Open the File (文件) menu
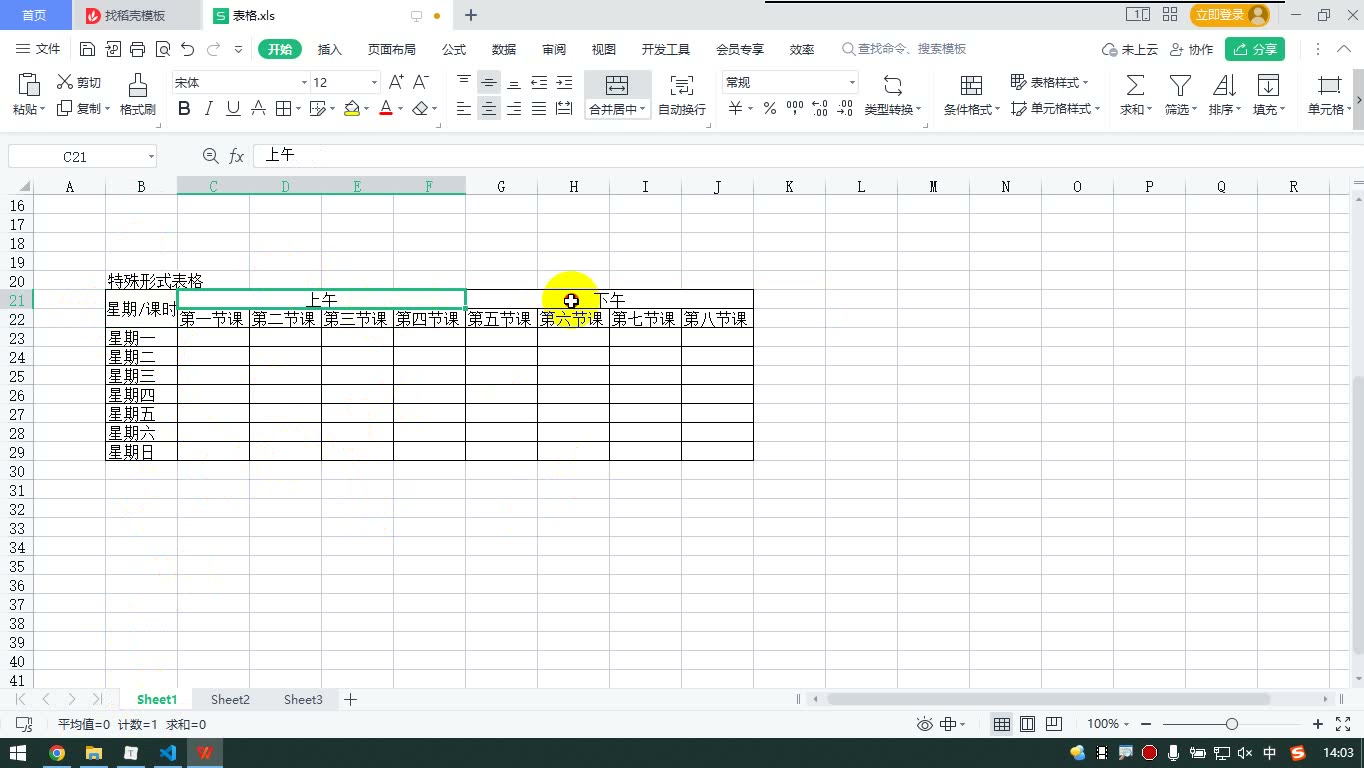 click(x=39, y=49)
